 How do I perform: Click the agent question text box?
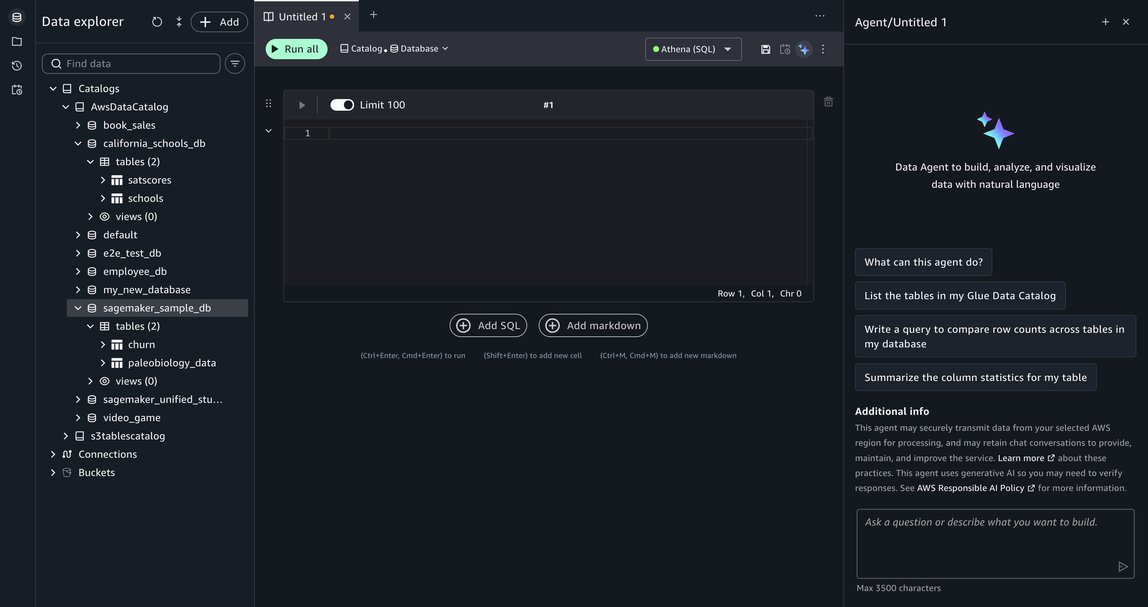point(995,545)
